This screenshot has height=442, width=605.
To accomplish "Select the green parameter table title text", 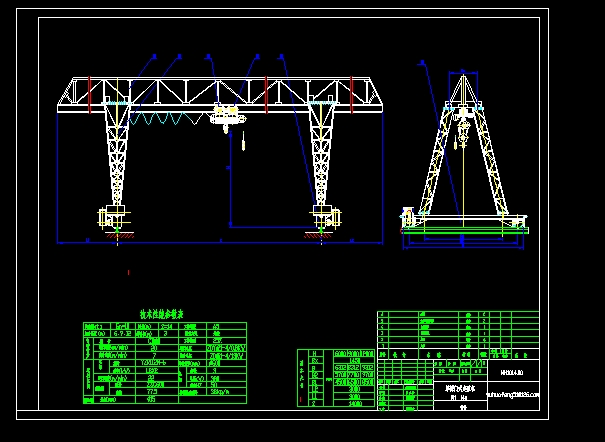I will coord(161,314).
